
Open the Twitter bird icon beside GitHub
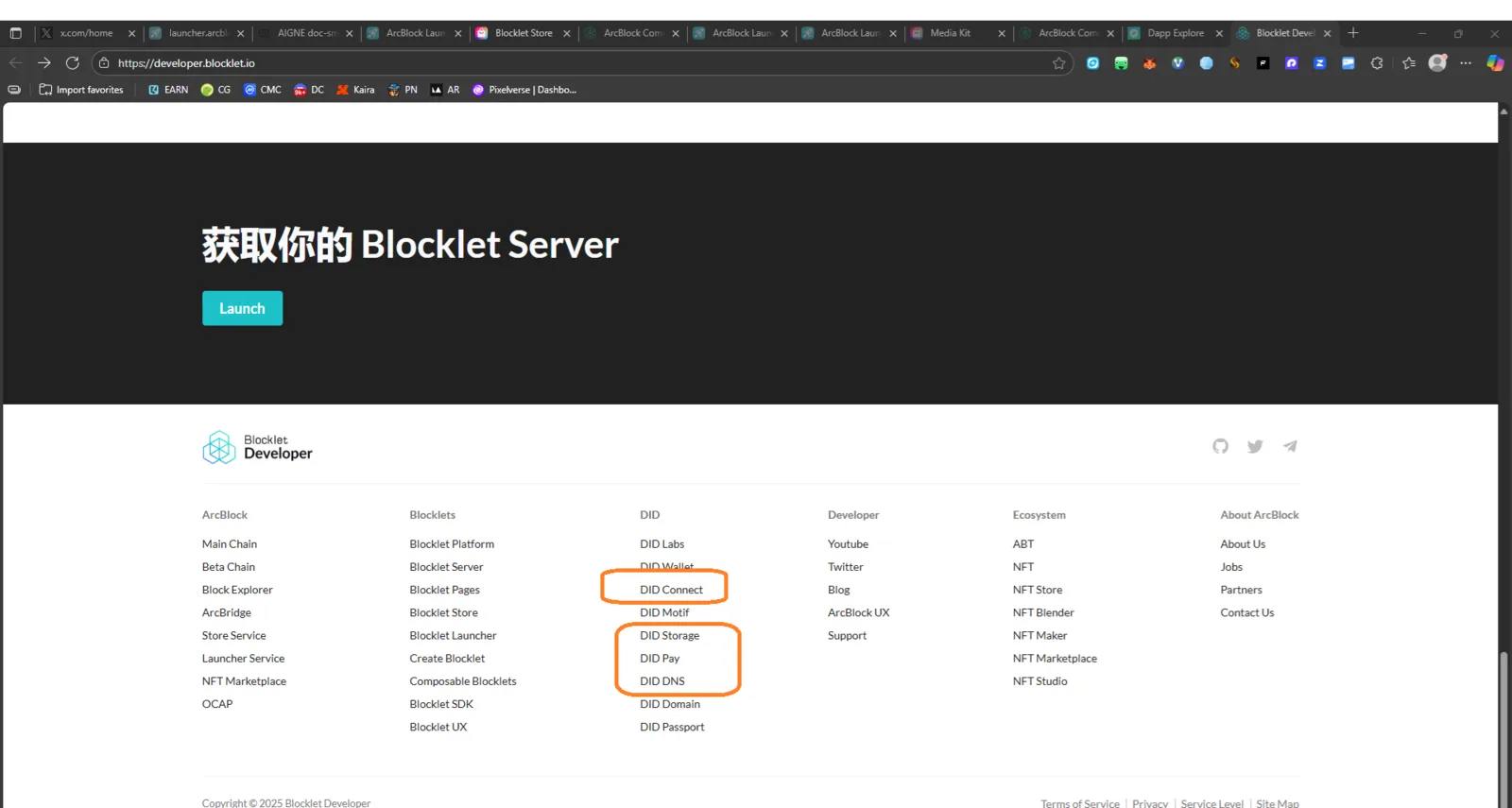pyautogui.click(x=1255, y=446)
